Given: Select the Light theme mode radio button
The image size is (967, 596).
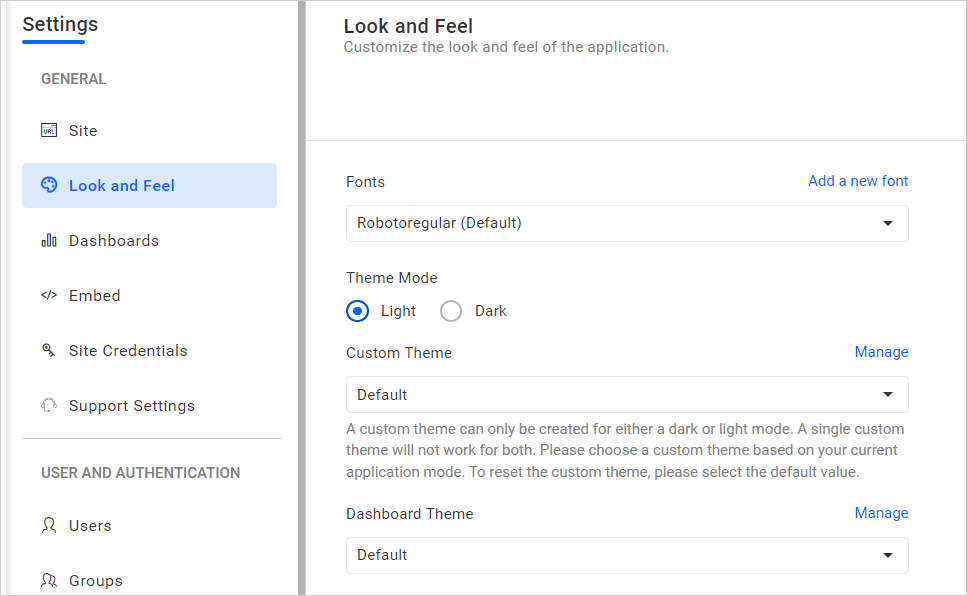Looking at the screenshot, I should [x=358, y=311].
